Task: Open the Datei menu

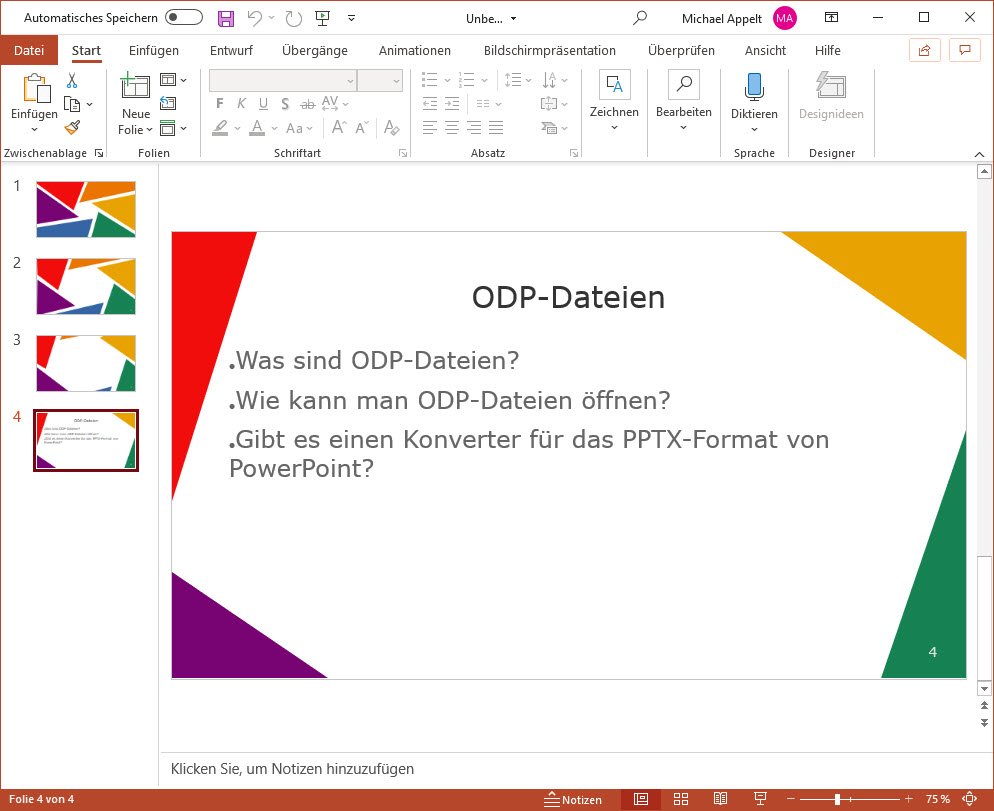Action: tap(29, 50)
